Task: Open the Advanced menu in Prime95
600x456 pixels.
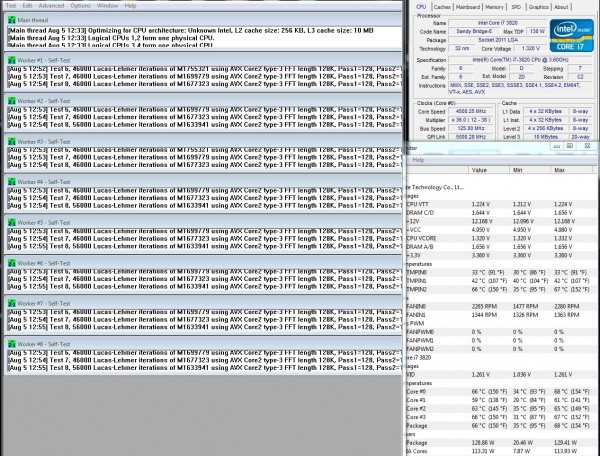Action: click(x=51, y=6)
